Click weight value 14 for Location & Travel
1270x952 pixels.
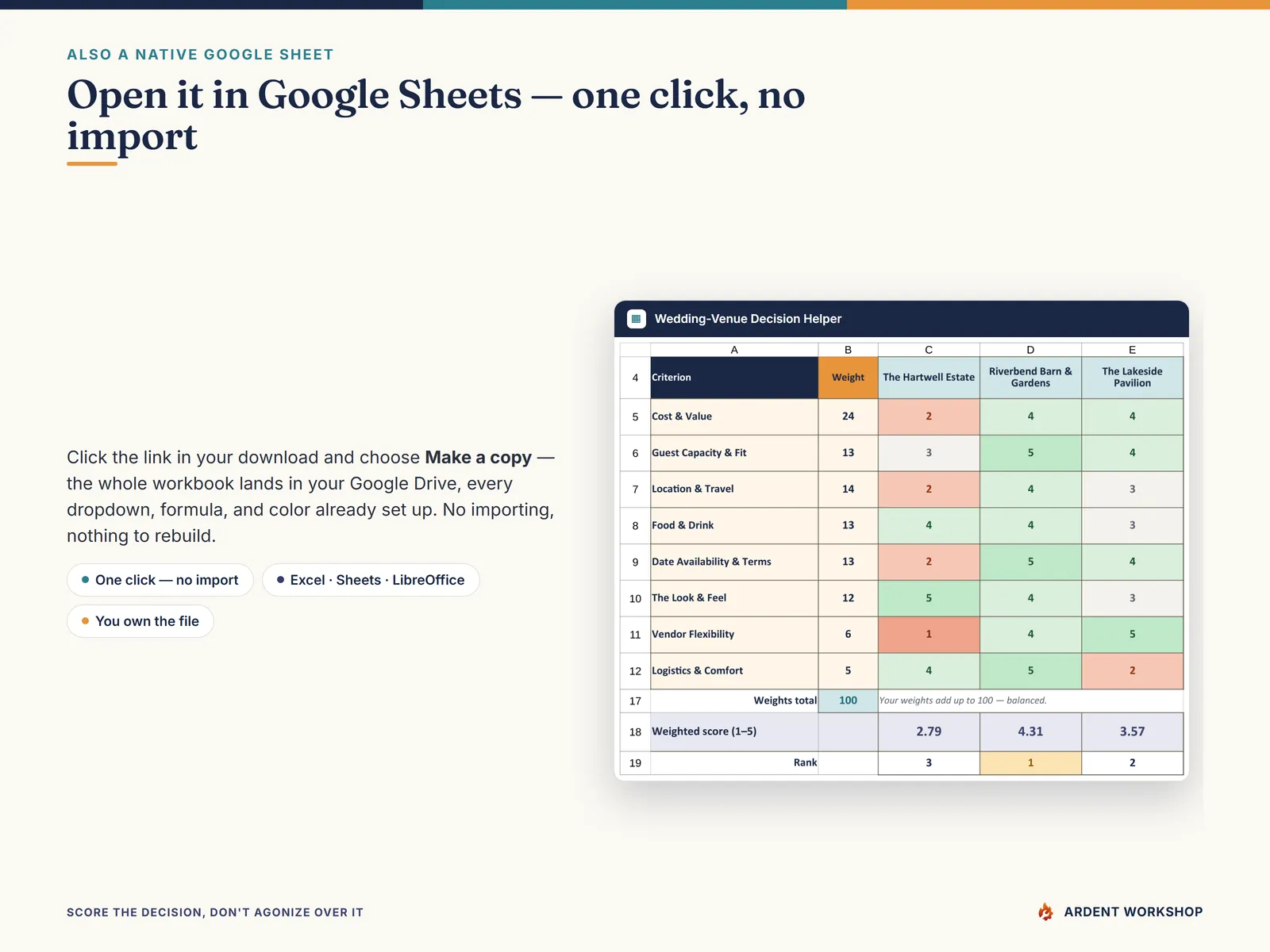(848, 489)
